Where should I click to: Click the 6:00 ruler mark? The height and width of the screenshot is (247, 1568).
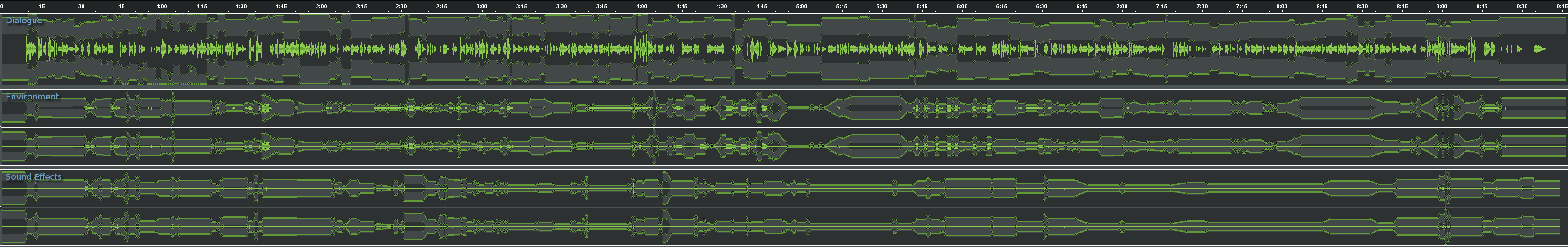click(962, 7)
